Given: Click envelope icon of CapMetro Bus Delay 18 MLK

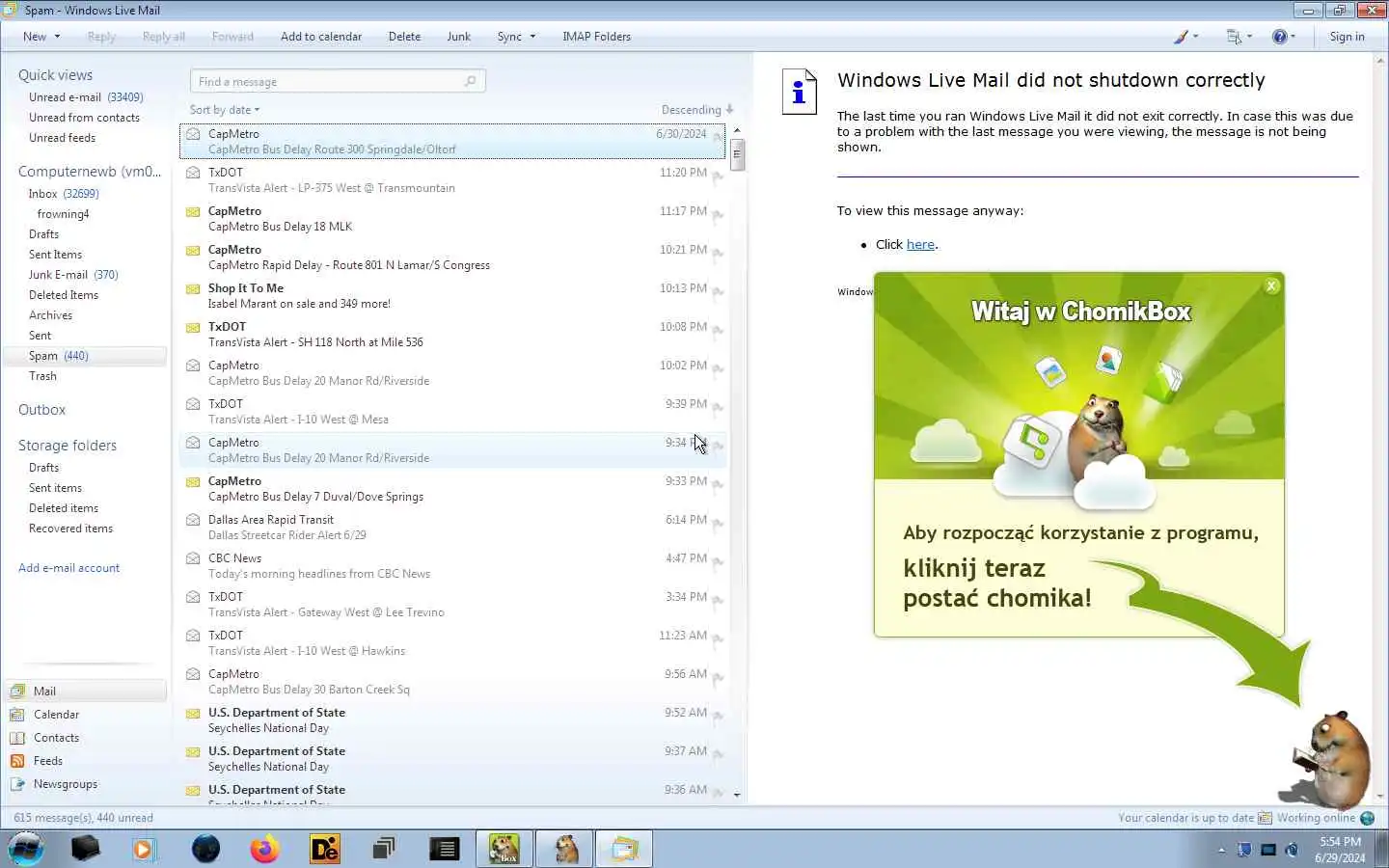Looking at the screenshot, I should (193, 211).
